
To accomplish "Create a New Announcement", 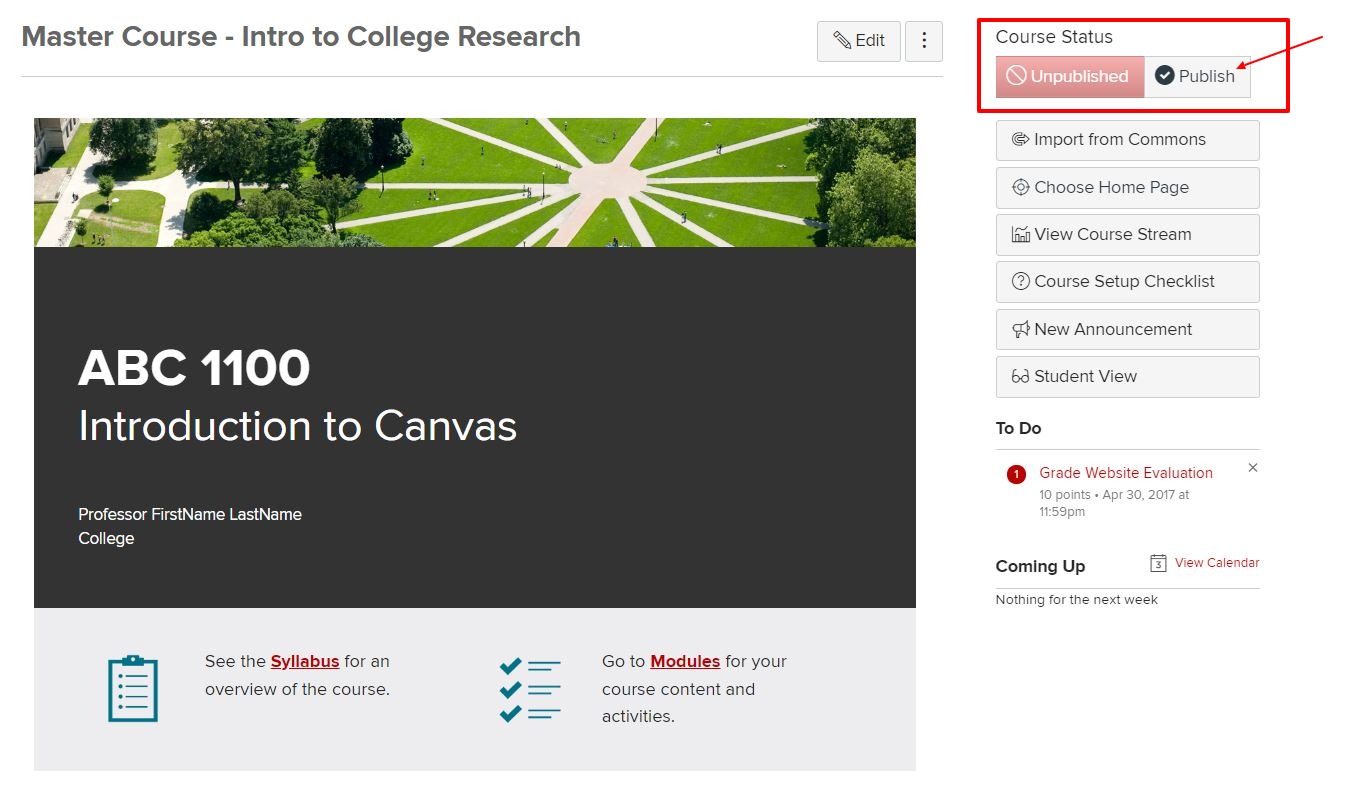I will coord(1127,329).
